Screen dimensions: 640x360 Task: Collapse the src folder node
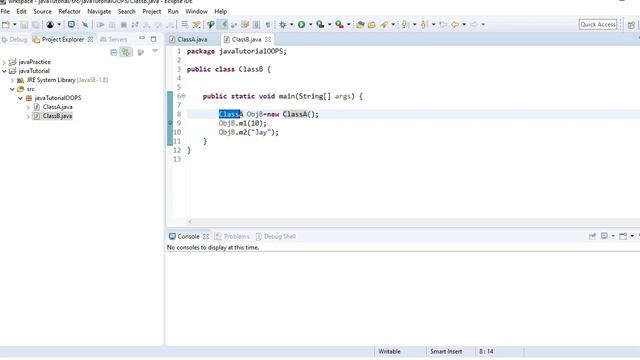(12, 89)
